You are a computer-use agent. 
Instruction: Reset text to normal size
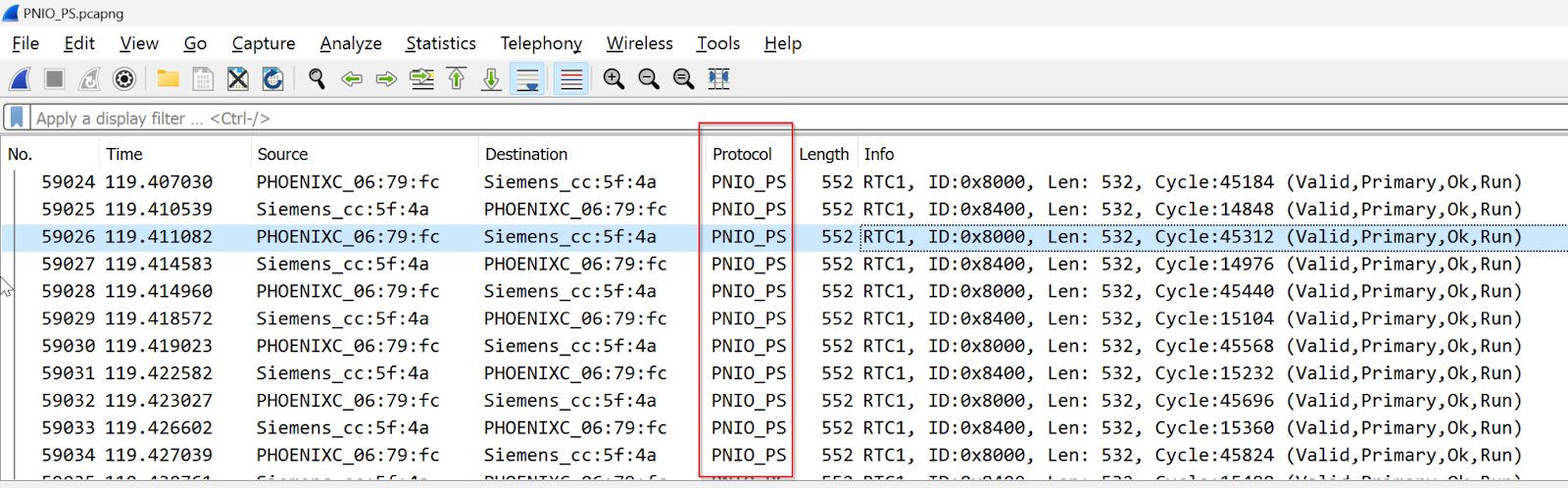coord(684,79)
